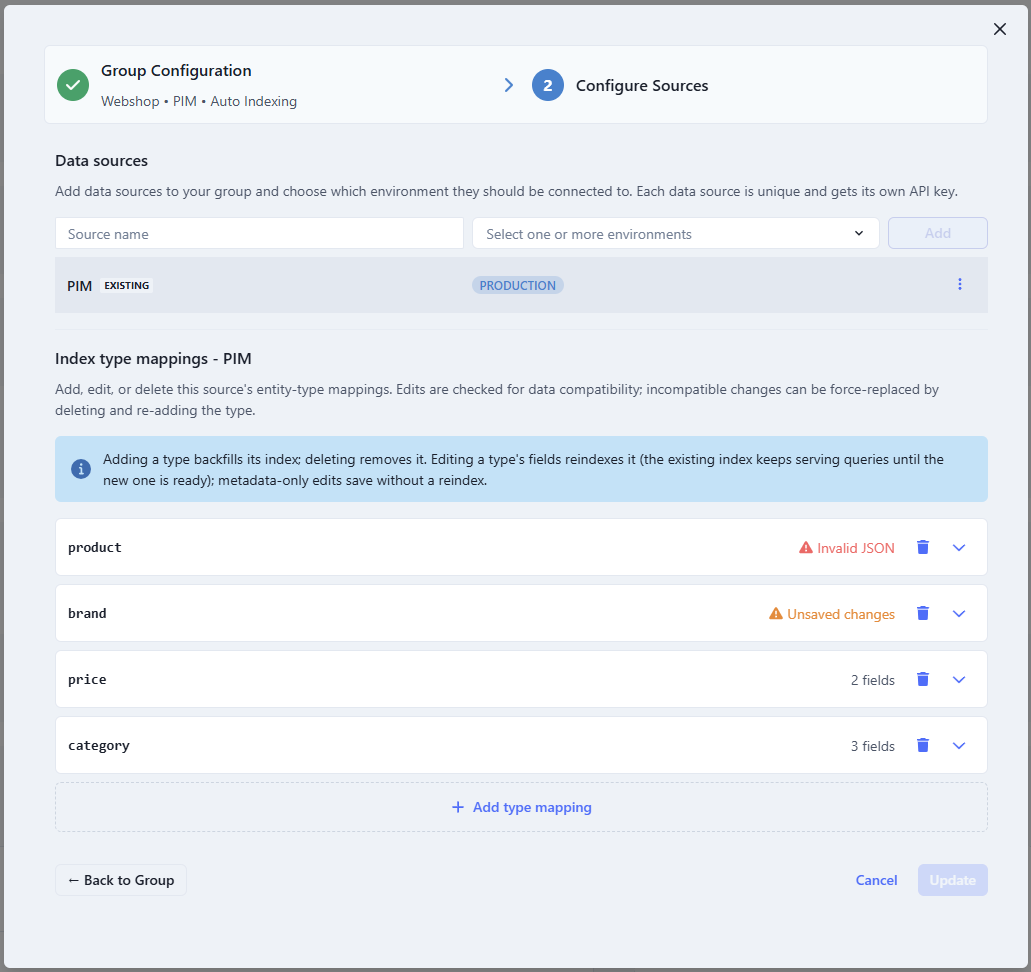1031x972 pixels.
Task: Click 'Webshop • PIM • Auto Indexing' subtitle
Action: coord(199,101)
